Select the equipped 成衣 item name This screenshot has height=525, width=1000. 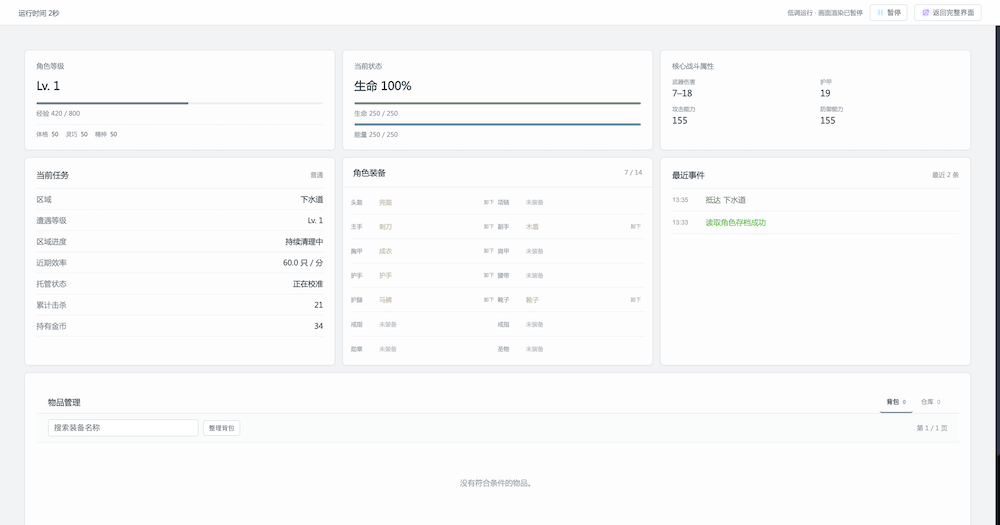[x=385, y=251]
